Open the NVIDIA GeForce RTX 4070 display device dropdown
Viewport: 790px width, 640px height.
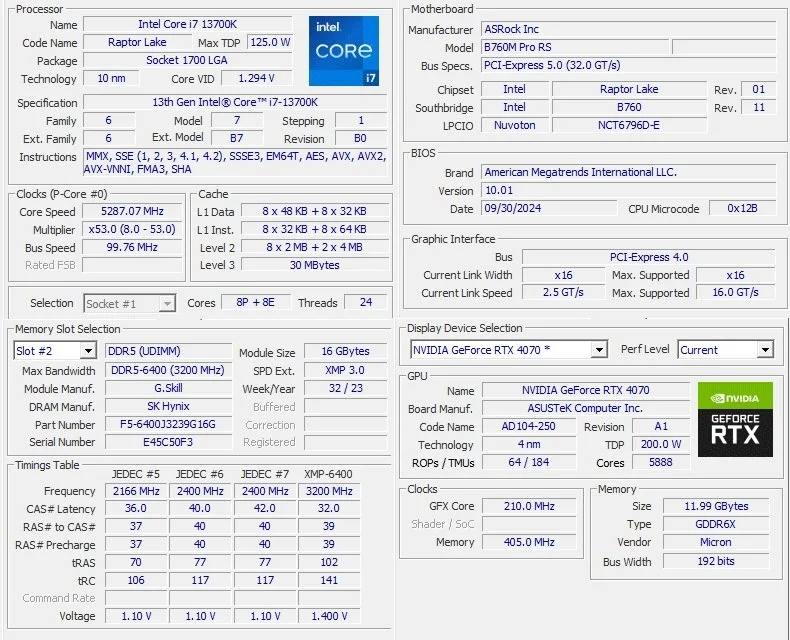(x=509, y=350)
